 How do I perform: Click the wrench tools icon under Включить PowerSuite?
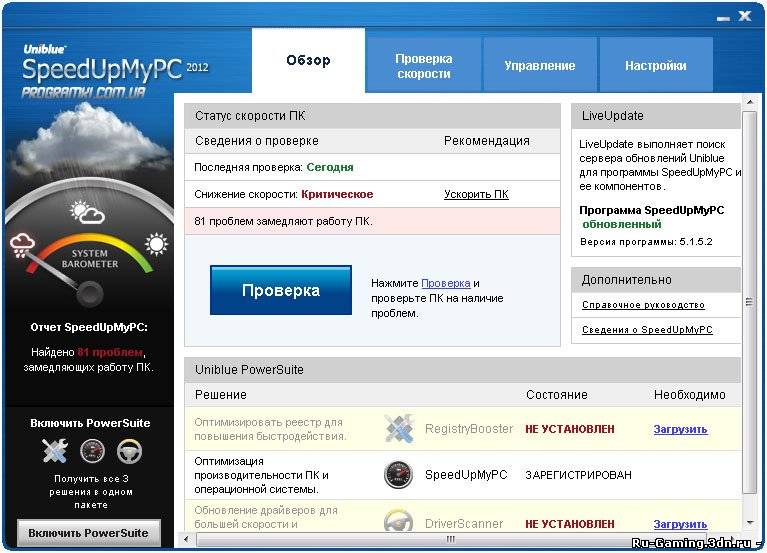pos(54,451)
